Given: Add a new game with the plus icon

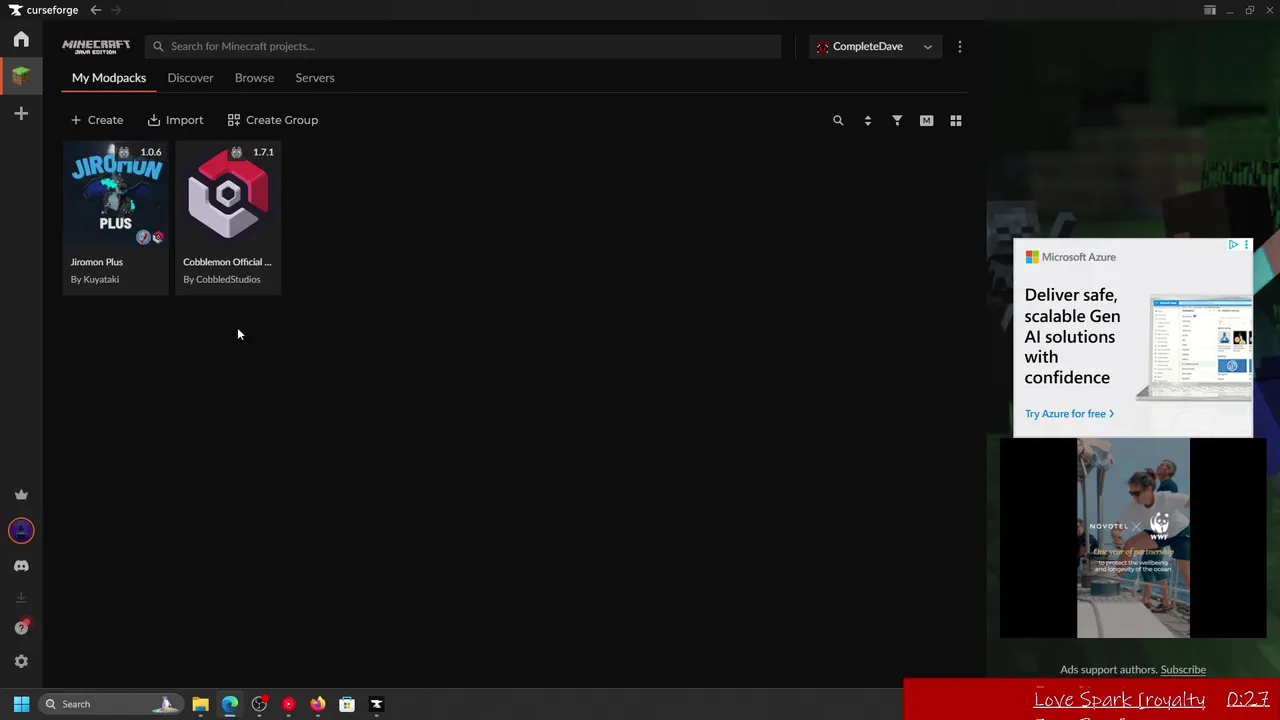Looking at the screenshot, I should pyautogui.click(x=21, y=113).
